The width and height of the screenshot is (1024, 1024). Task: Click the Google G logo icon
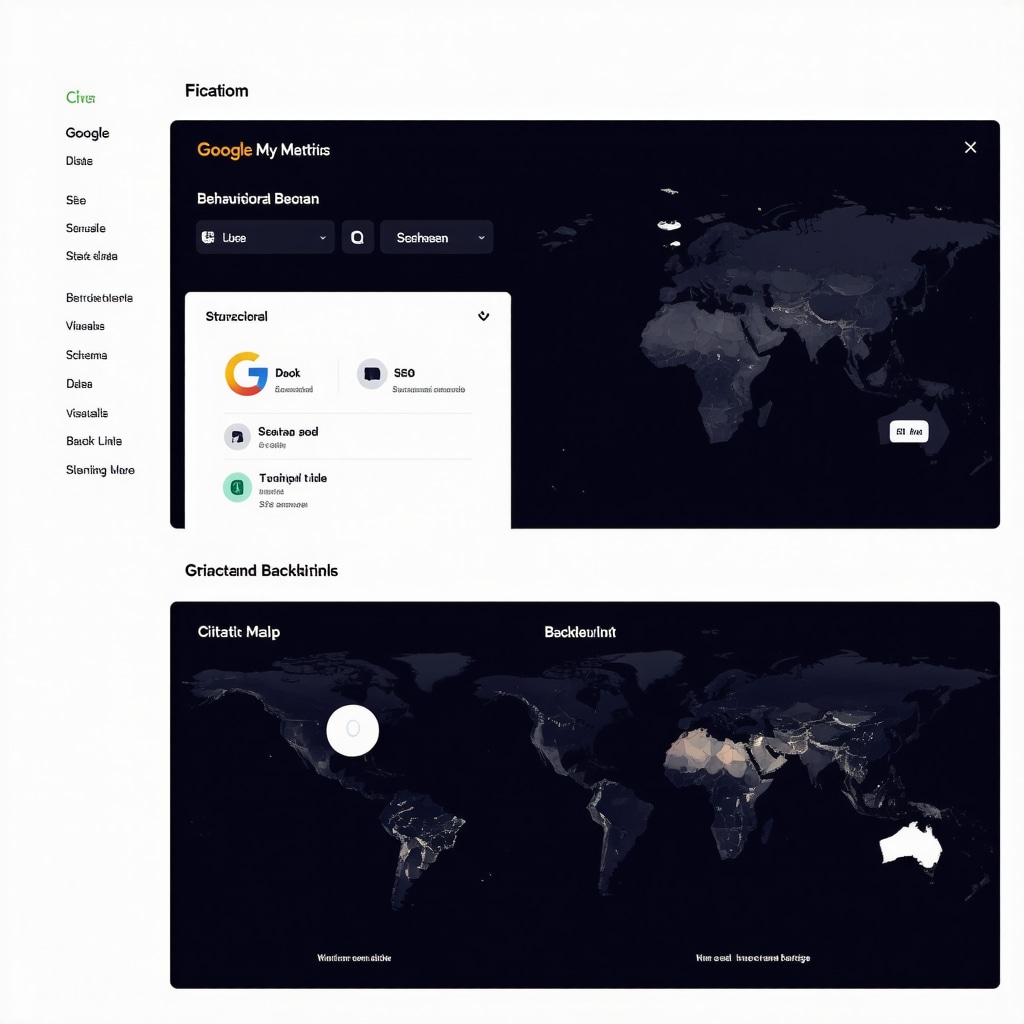[246, 374]
